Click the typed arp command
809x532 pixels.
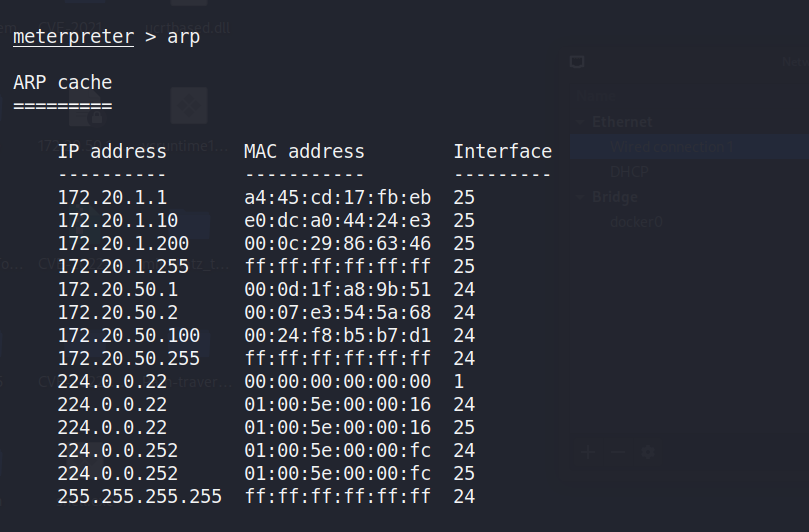pos(183,38)
